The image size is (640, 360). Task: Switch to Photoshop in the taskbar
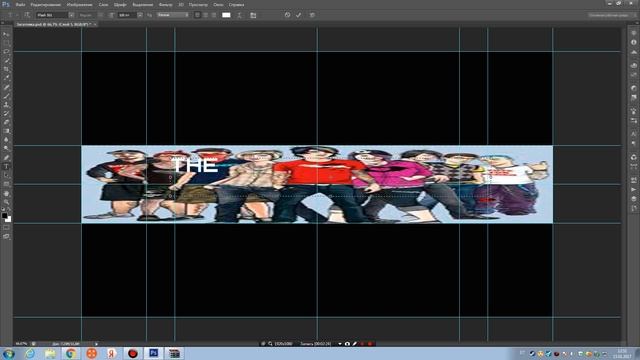(x=153, y=353)
